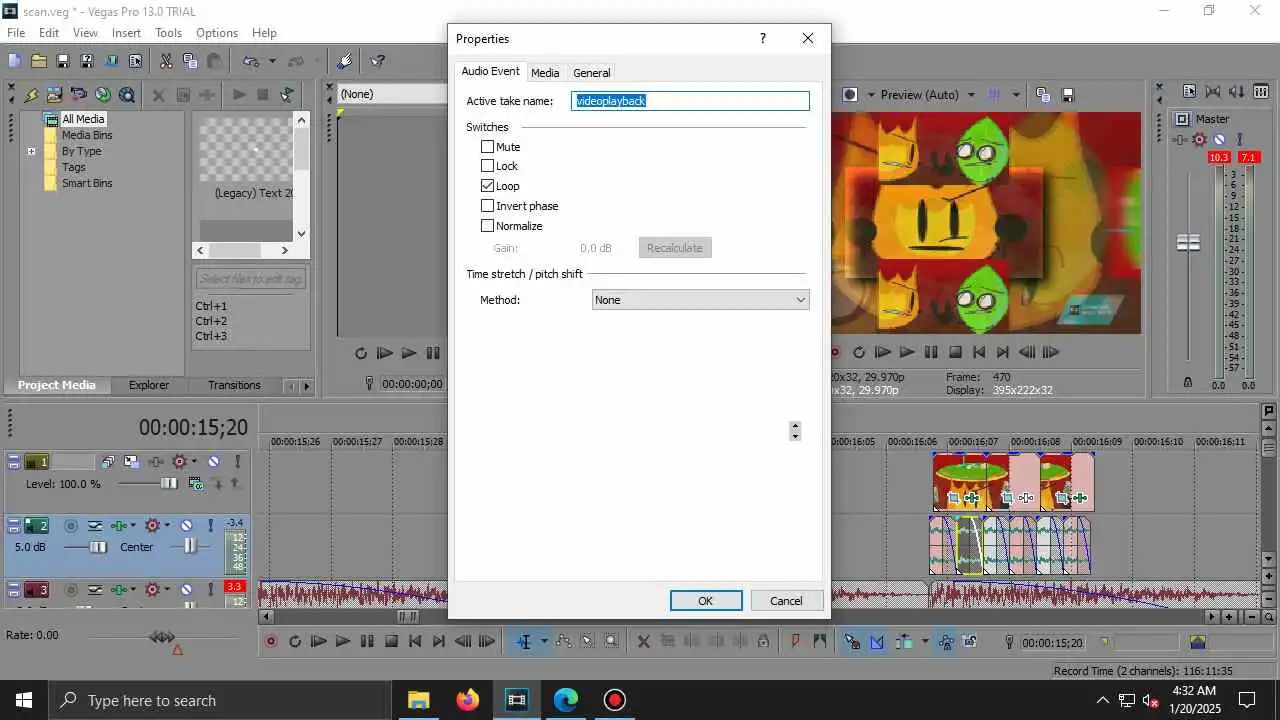Mute video track 1 with circle-slash icon
1280x720 pixels.
(x=213, y=462)
